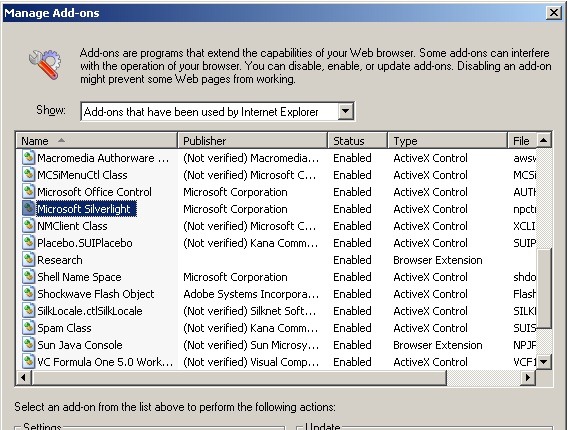Click Sun Microsystems publisher cell
Image resolution: width=568 pixels, height=430 pixels.
click(251, 345)
